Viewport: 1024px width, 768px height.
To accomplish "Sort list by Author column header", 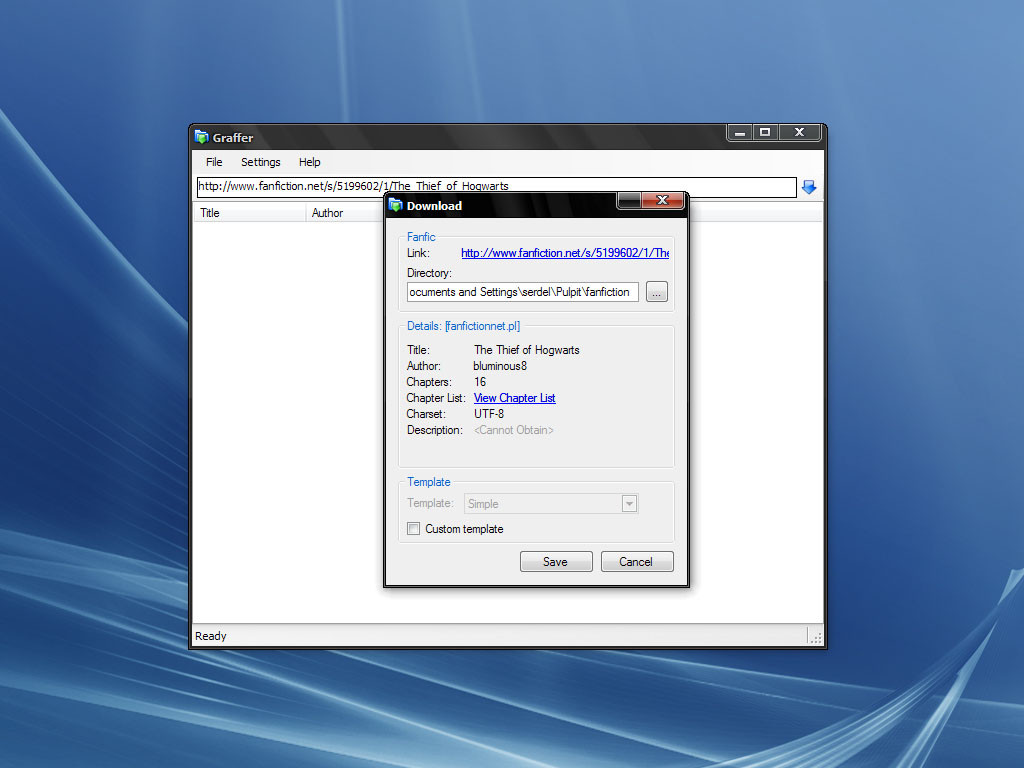I will 344,213.
